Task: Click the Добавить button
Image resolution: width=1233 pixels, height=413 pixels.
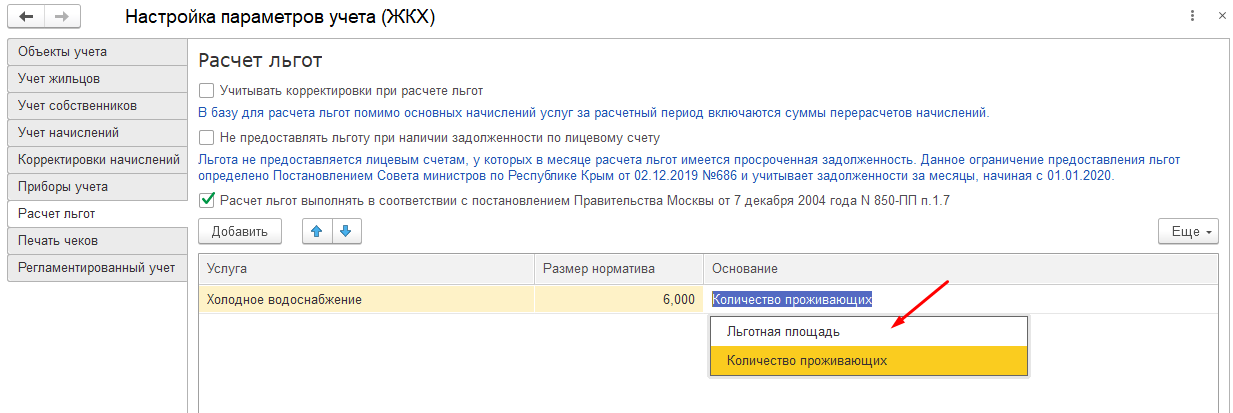Action: [240, 231]
